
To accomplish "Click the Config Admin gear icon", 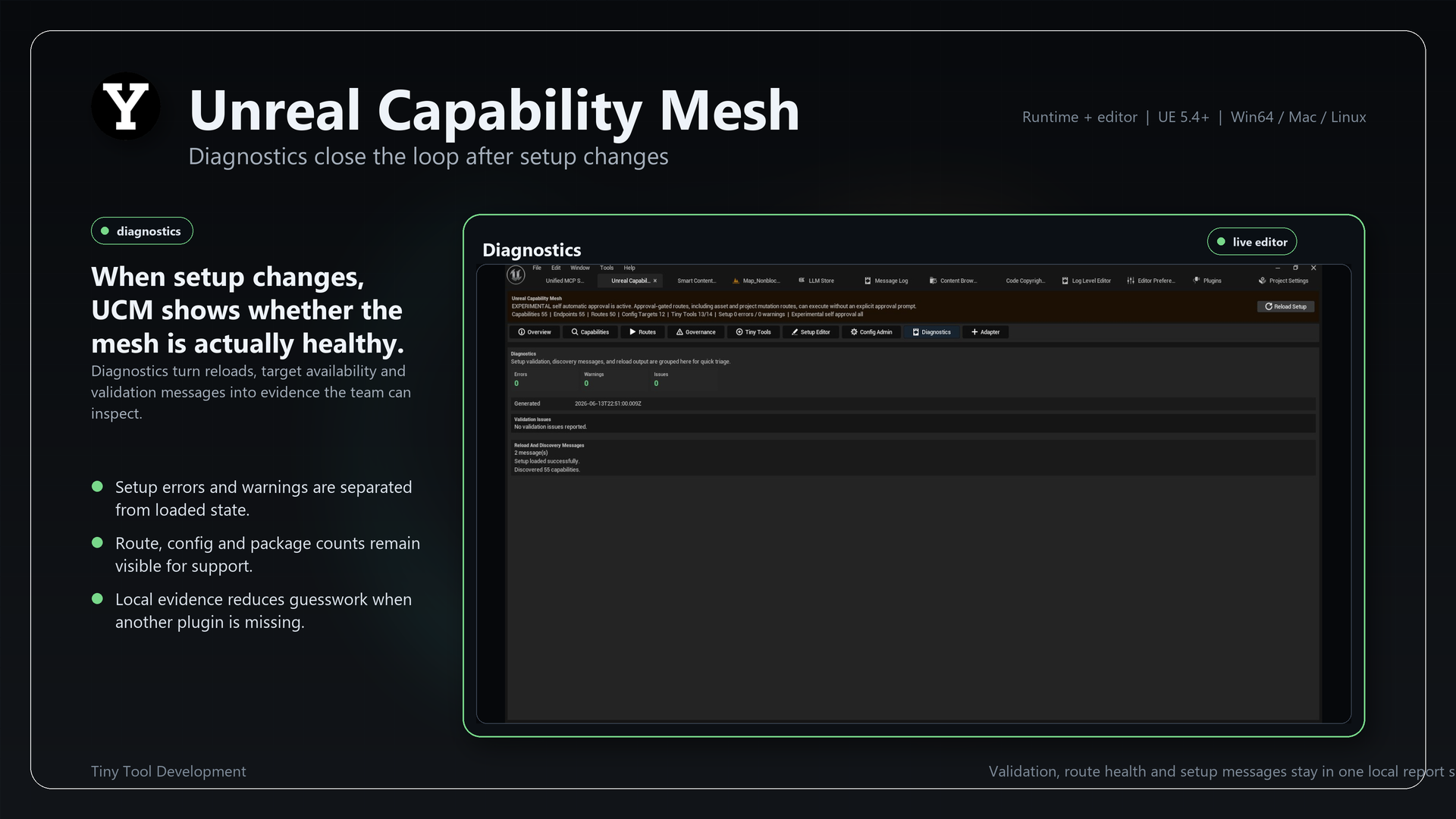I will (854, 332).
